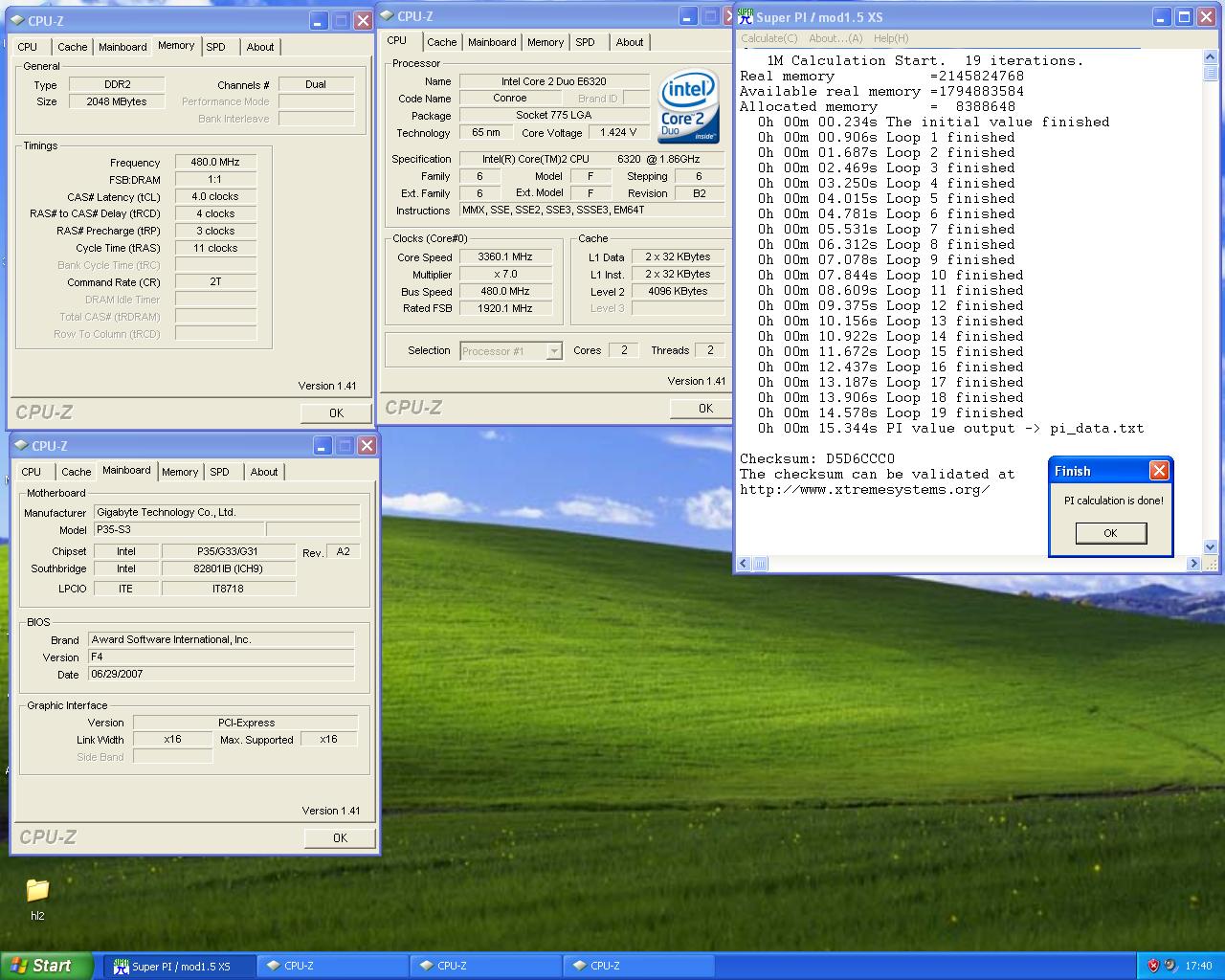
Task: Click the xtremesystems.org URL text
Action: 865,489
